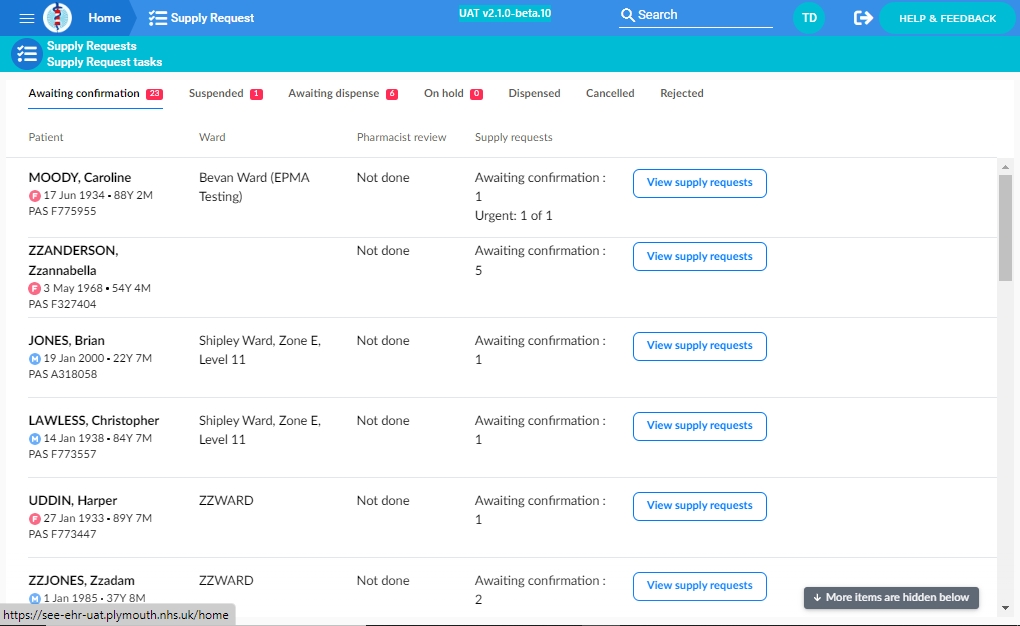This screenshot has height=626, width=1020.
Task: Click male gender icon for ZZJONES, Zzadam
Action: point(35,599)
